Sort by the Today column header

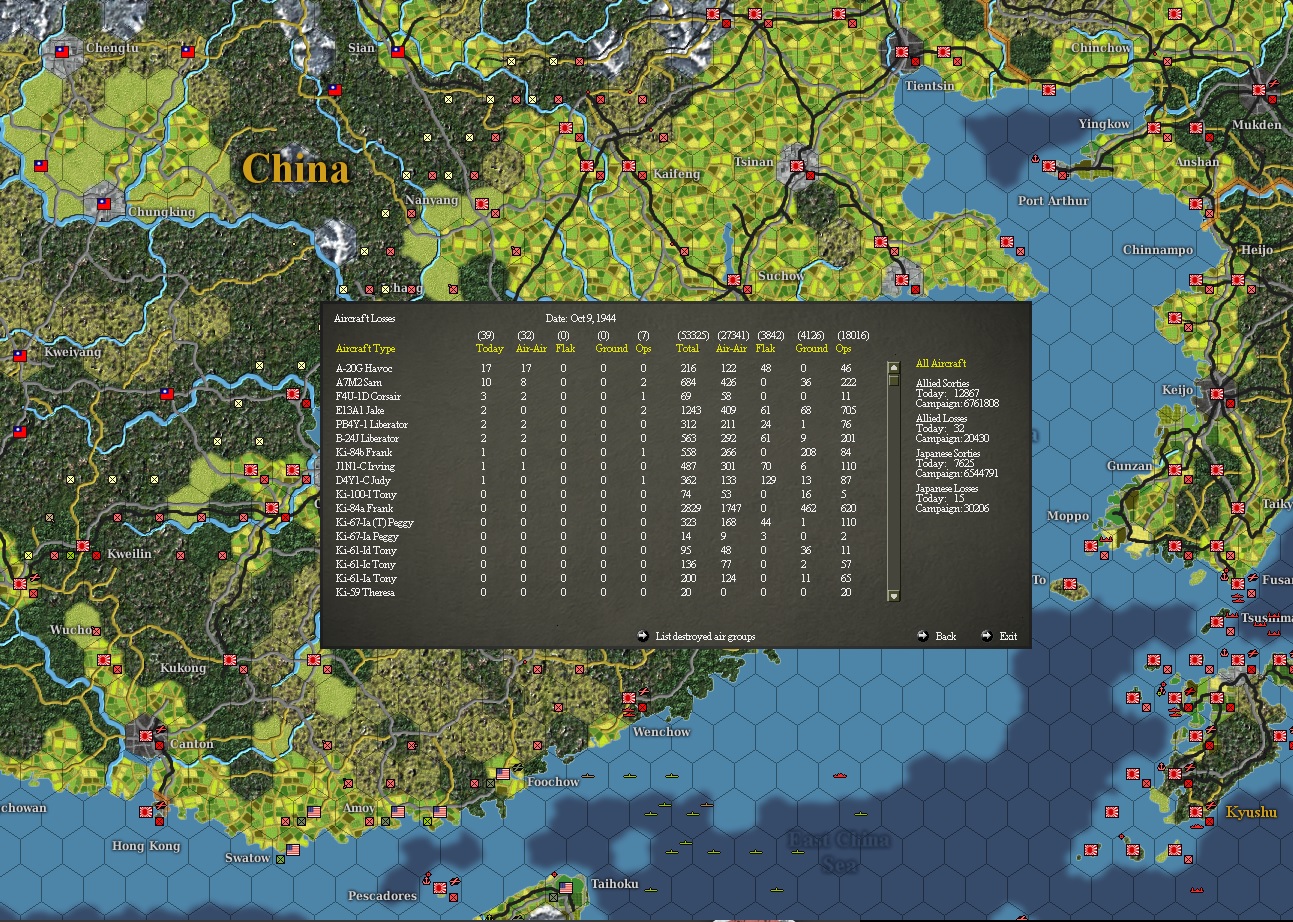tap(490, 349)
